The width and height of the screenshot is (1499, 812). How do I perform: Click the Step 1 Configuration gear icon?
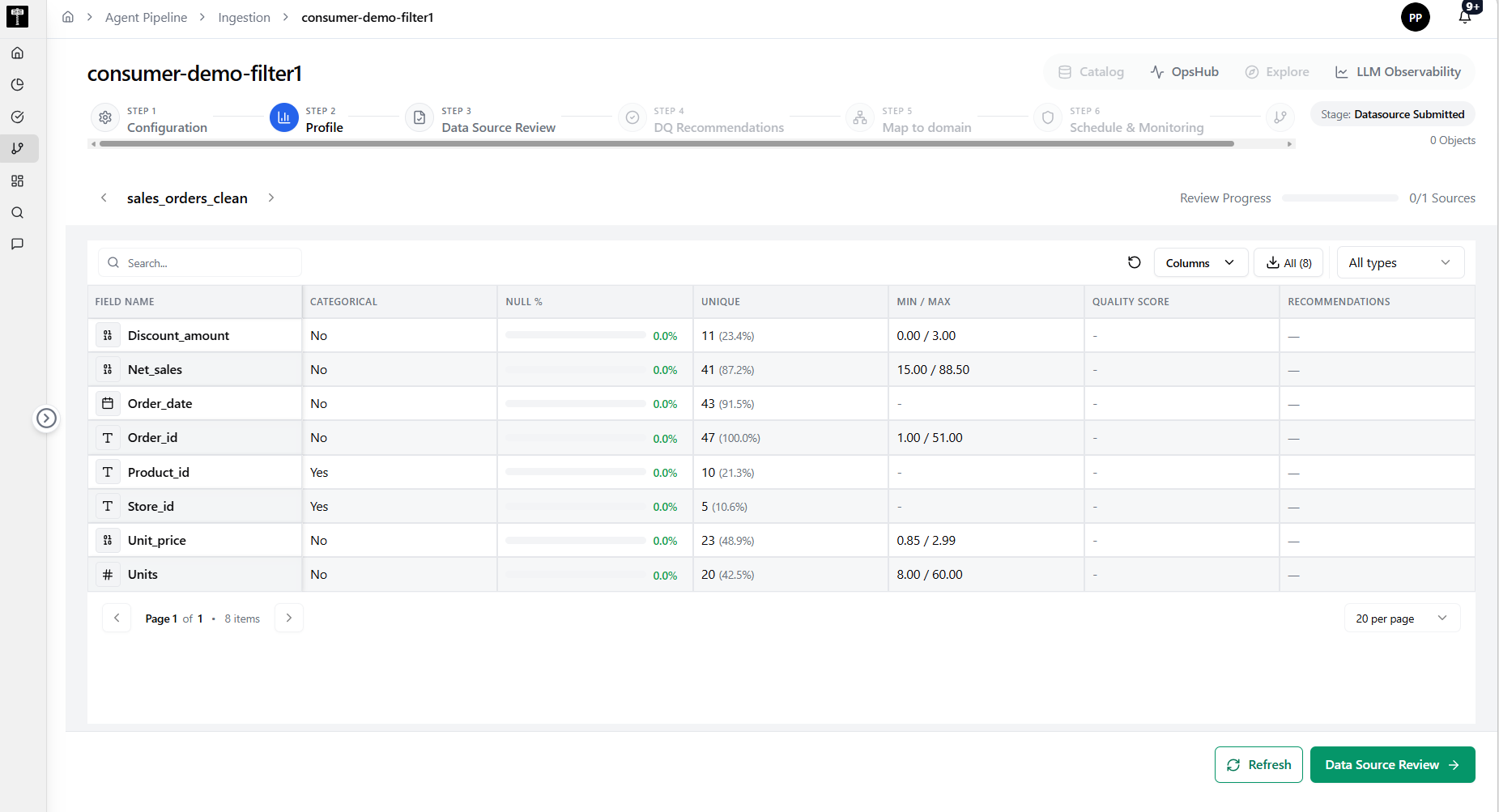point(105,117)
